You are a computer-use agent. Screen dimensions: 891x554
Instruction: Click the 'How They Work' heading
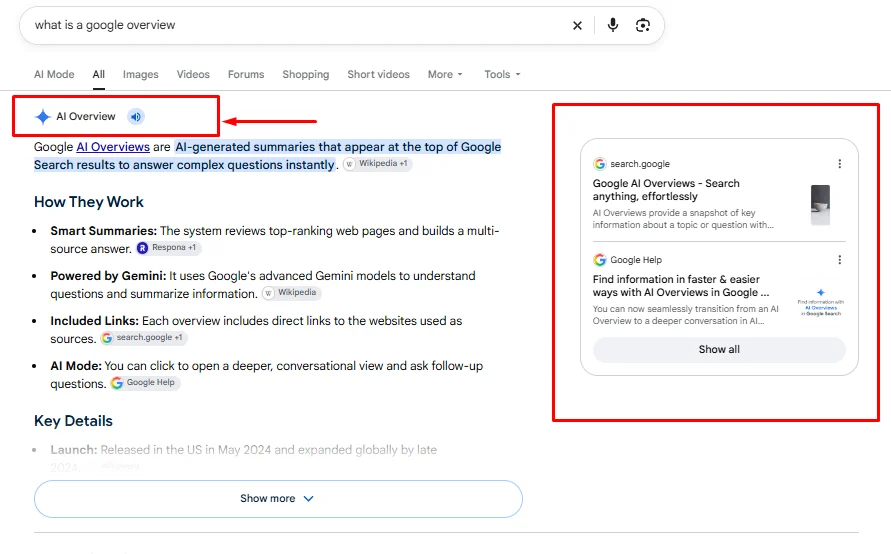coord(89,202)
